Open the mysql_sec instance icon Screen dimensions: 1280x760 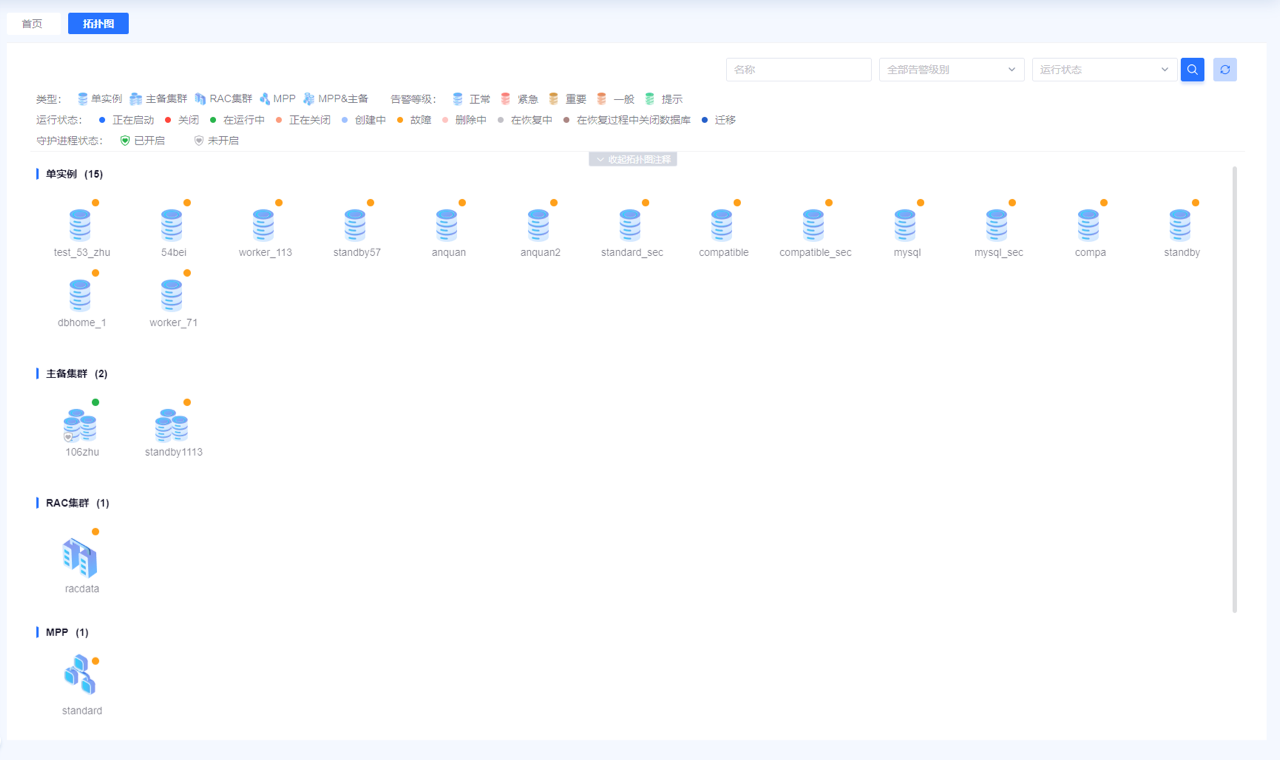click(x=997, y=225)
